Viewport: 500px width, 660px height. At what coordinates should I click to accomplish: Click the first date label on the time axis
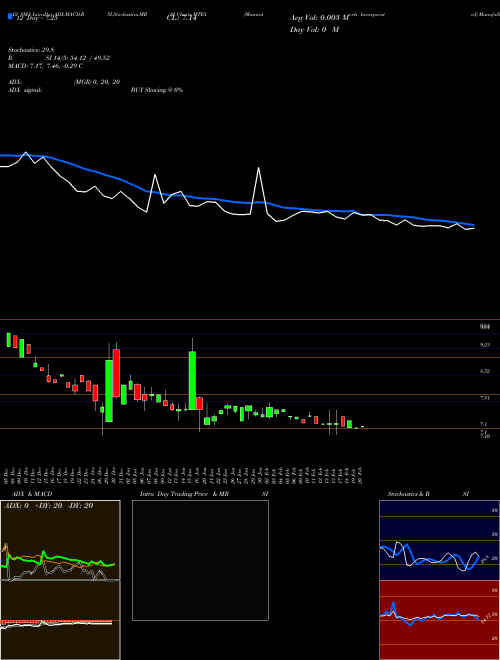[8, 474]
